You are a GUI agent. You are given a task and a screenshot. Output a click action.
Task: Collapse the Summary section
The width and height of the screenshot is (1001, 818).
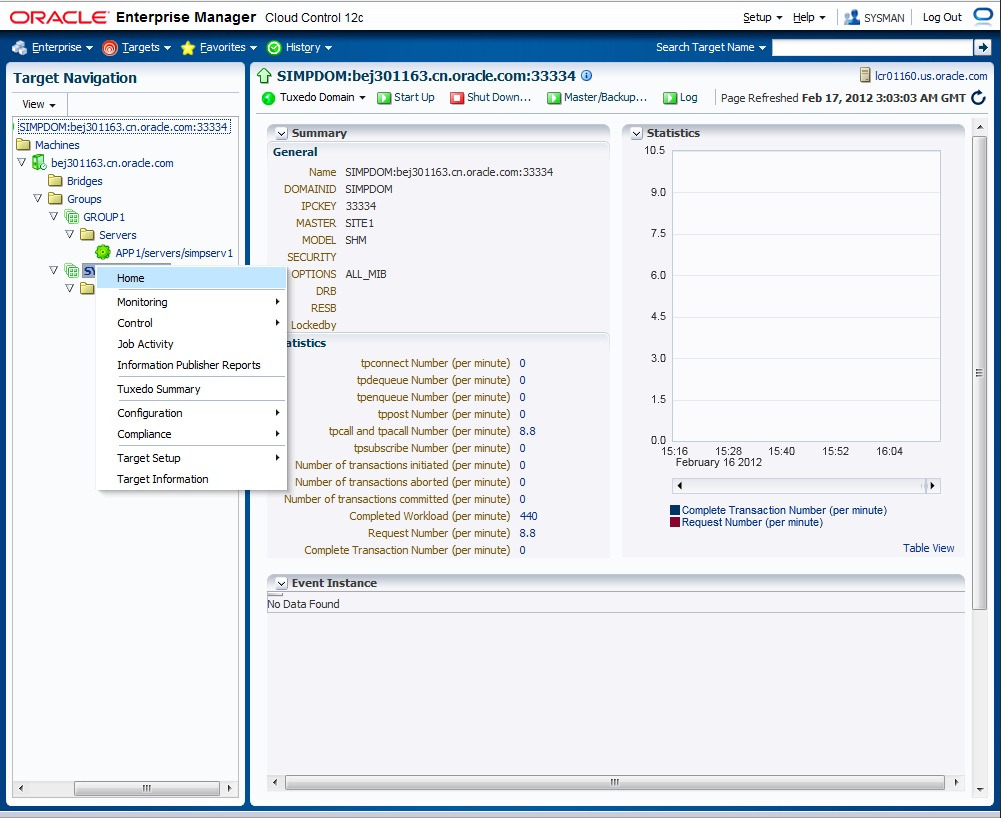281,133
